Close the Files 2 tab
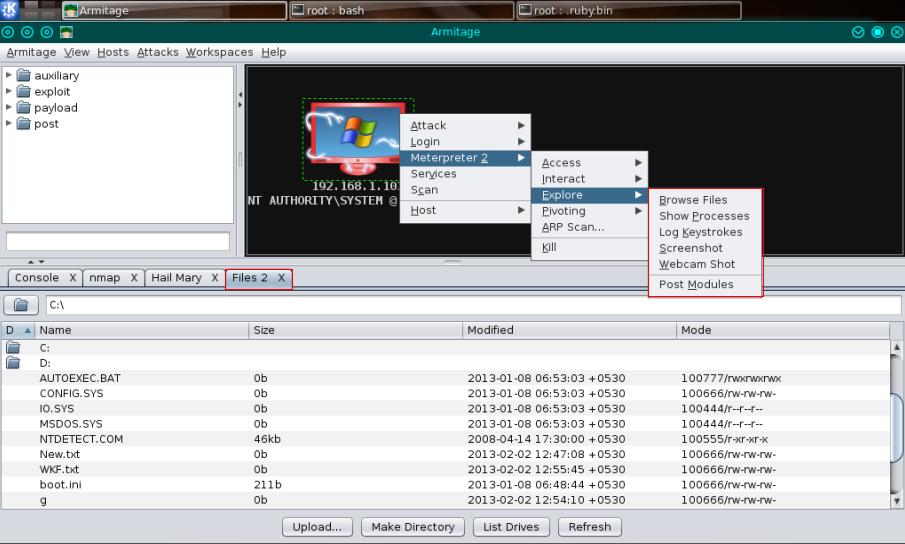Screen dimensions: 905x544 (x=281, y=277)
